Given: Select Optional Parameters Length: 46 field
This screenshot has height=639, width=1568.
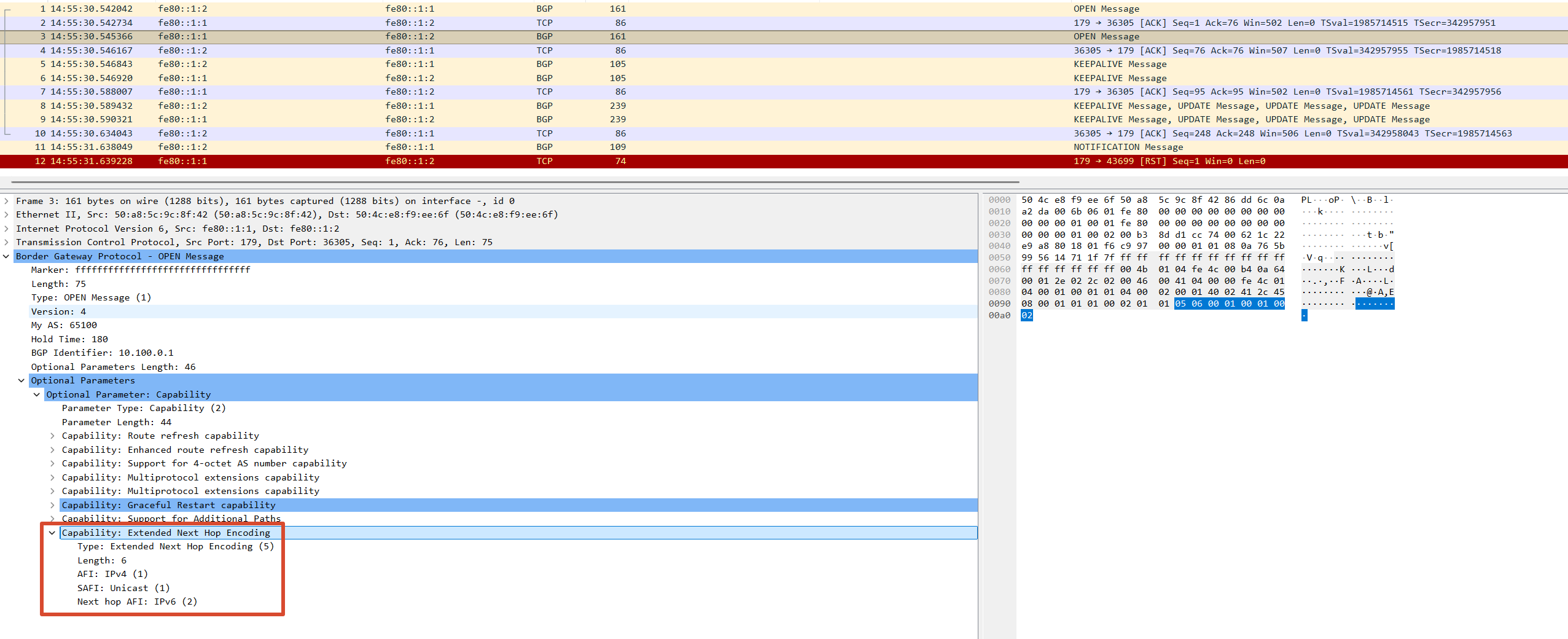Looking at the screenshot, I should [x=113, y=367].
